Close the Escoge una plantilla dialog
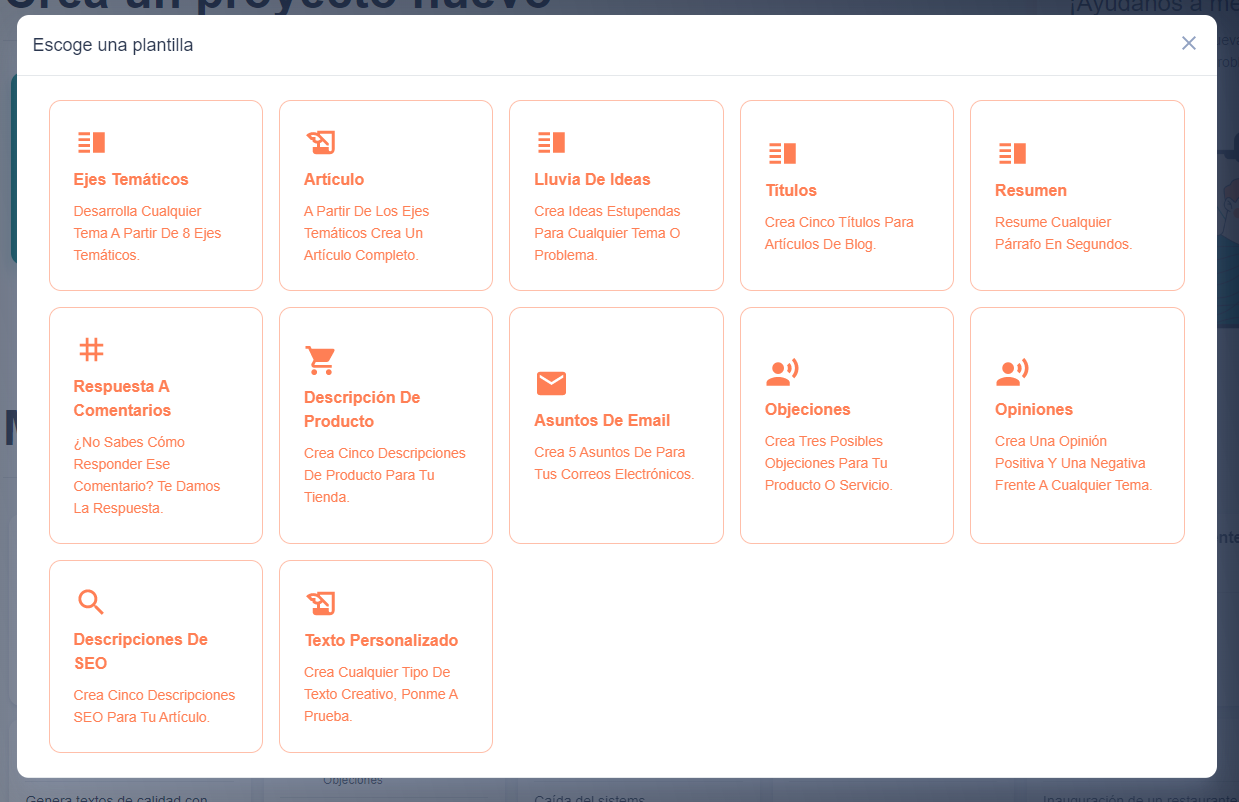The image size is (1239, 802). (1189, 43)
